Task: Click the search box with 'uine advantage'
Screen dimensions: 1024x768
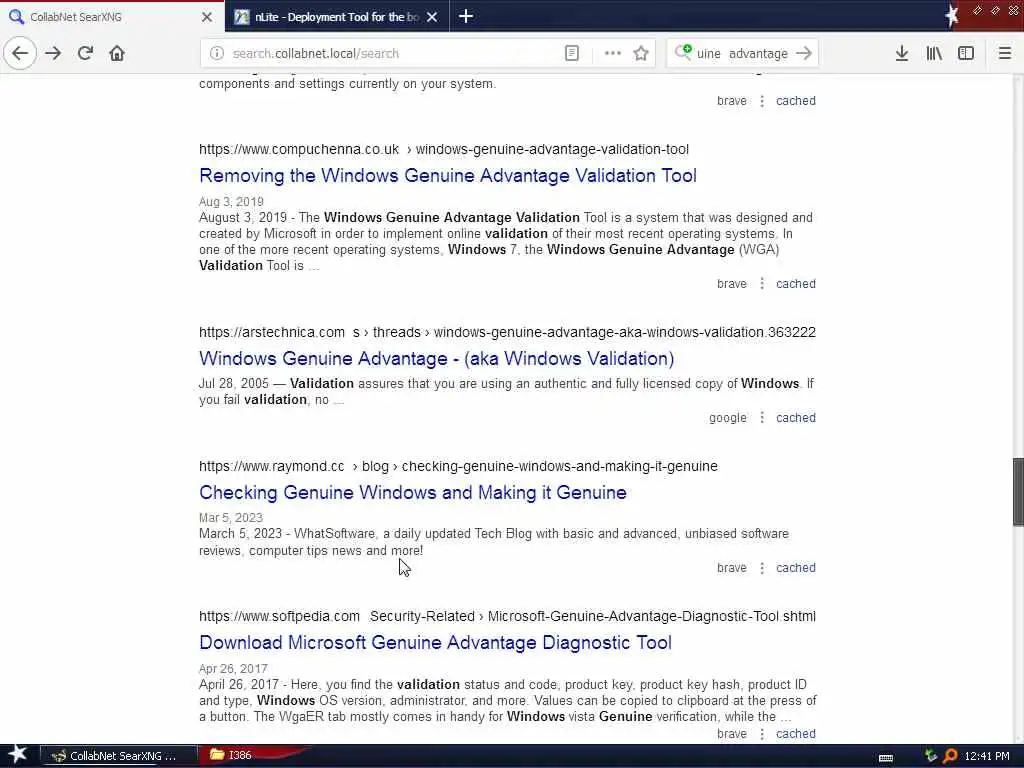Action: tap(742, 54)
